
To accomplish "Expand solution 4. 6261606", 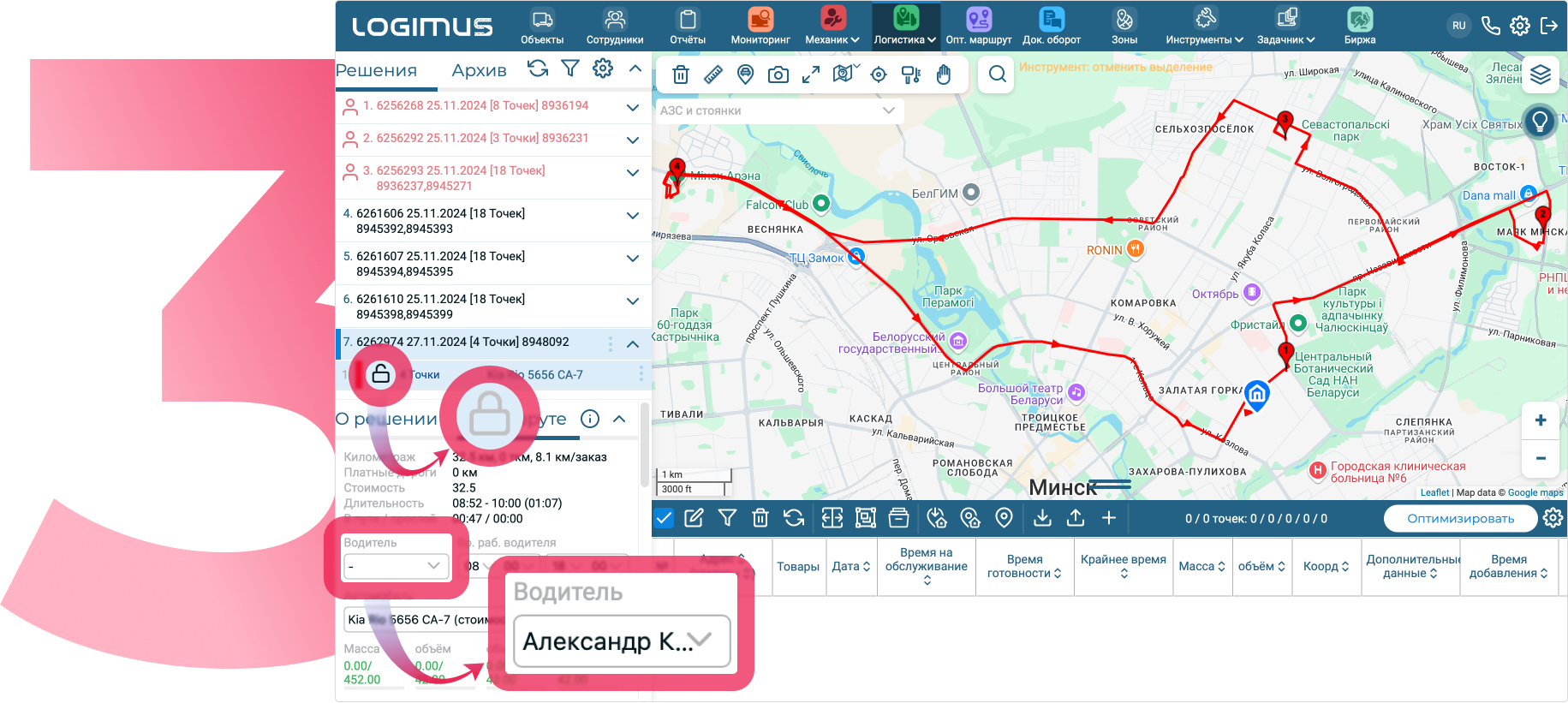I will (x=633, y=215).
